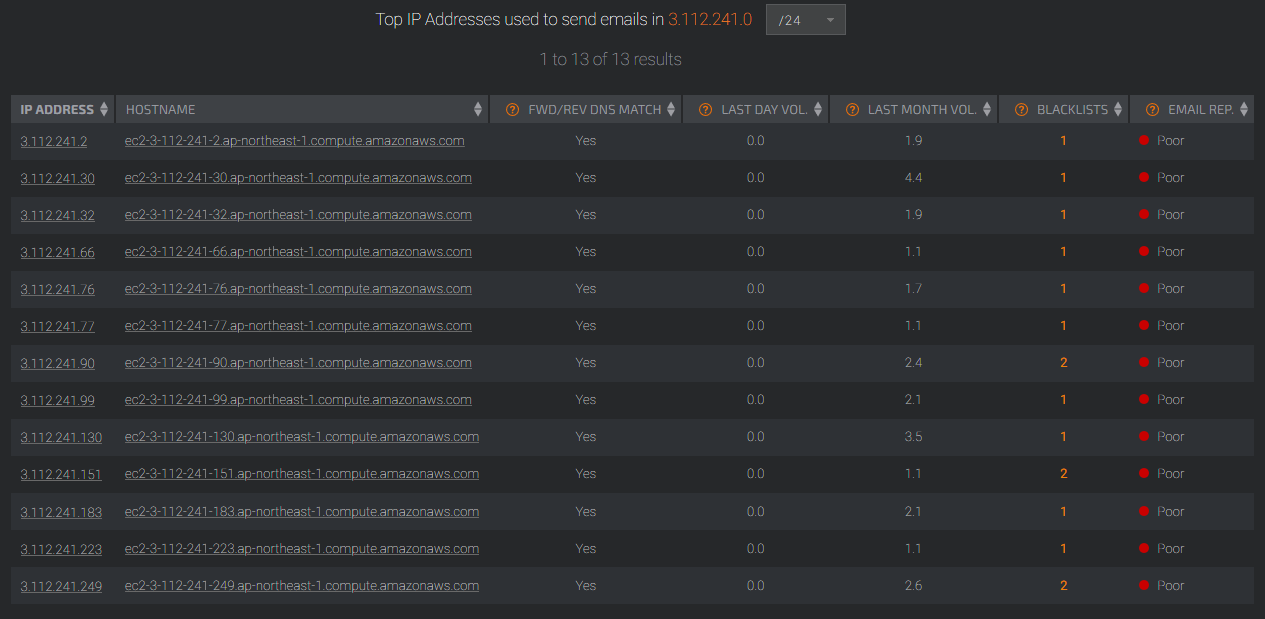This screenshot has height=619, width=1265.
Task: Click the EMAIL REP. help icon
Action: click(x=1152, y=110)
